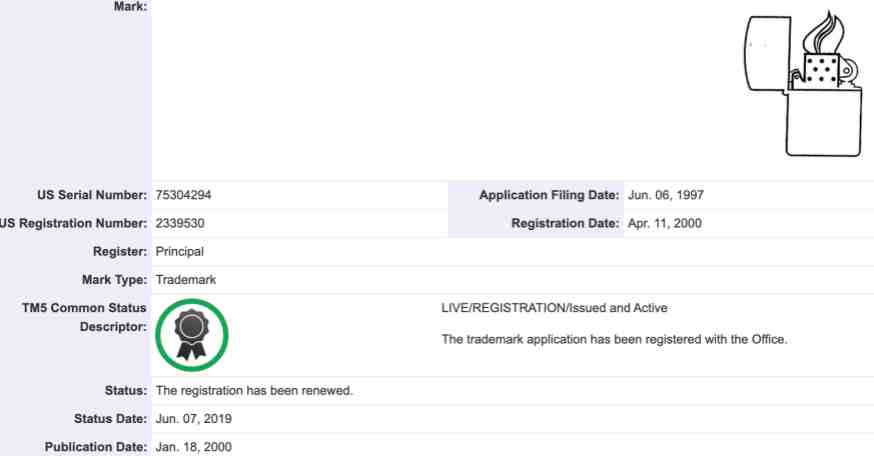Click the sentence about registration with the Office
The image size is (874, 456).
(614, 339)
